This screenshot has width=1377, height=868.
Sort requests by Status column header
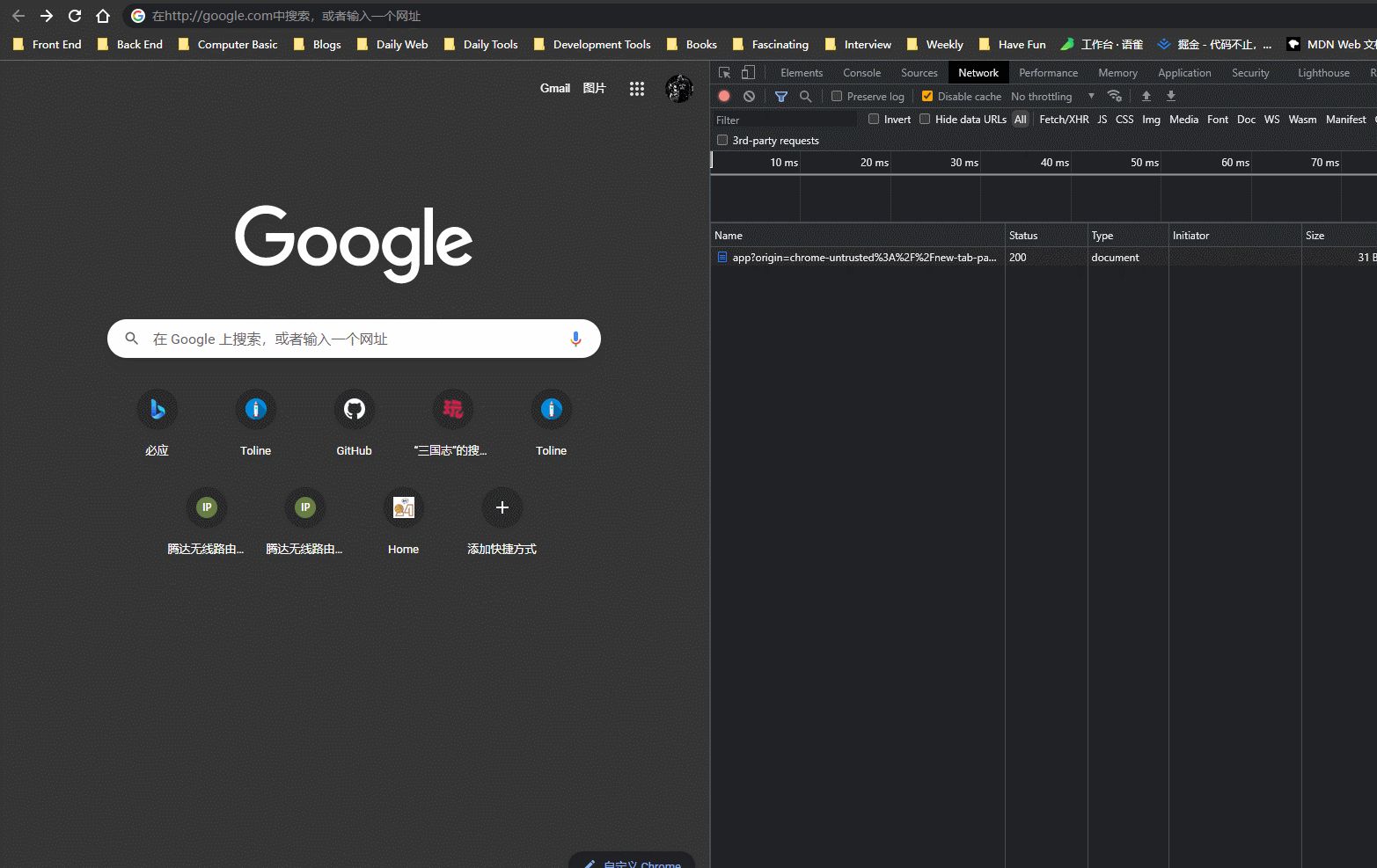[1046, 236]
